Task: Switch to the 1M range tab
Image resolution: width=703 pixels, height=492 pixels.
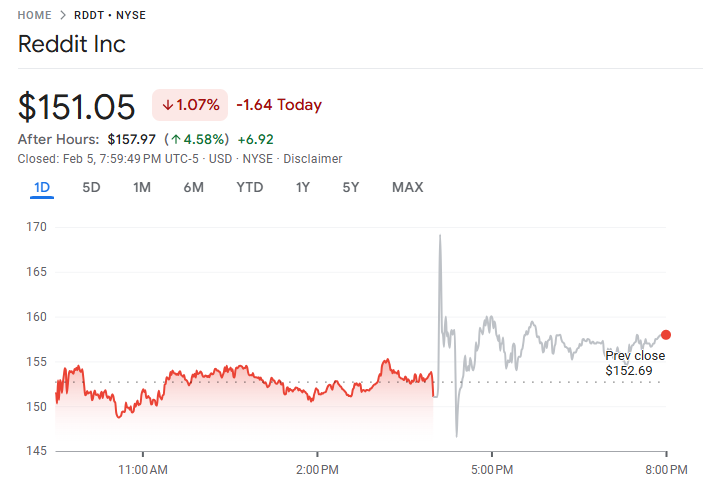Action: (142, 187)
